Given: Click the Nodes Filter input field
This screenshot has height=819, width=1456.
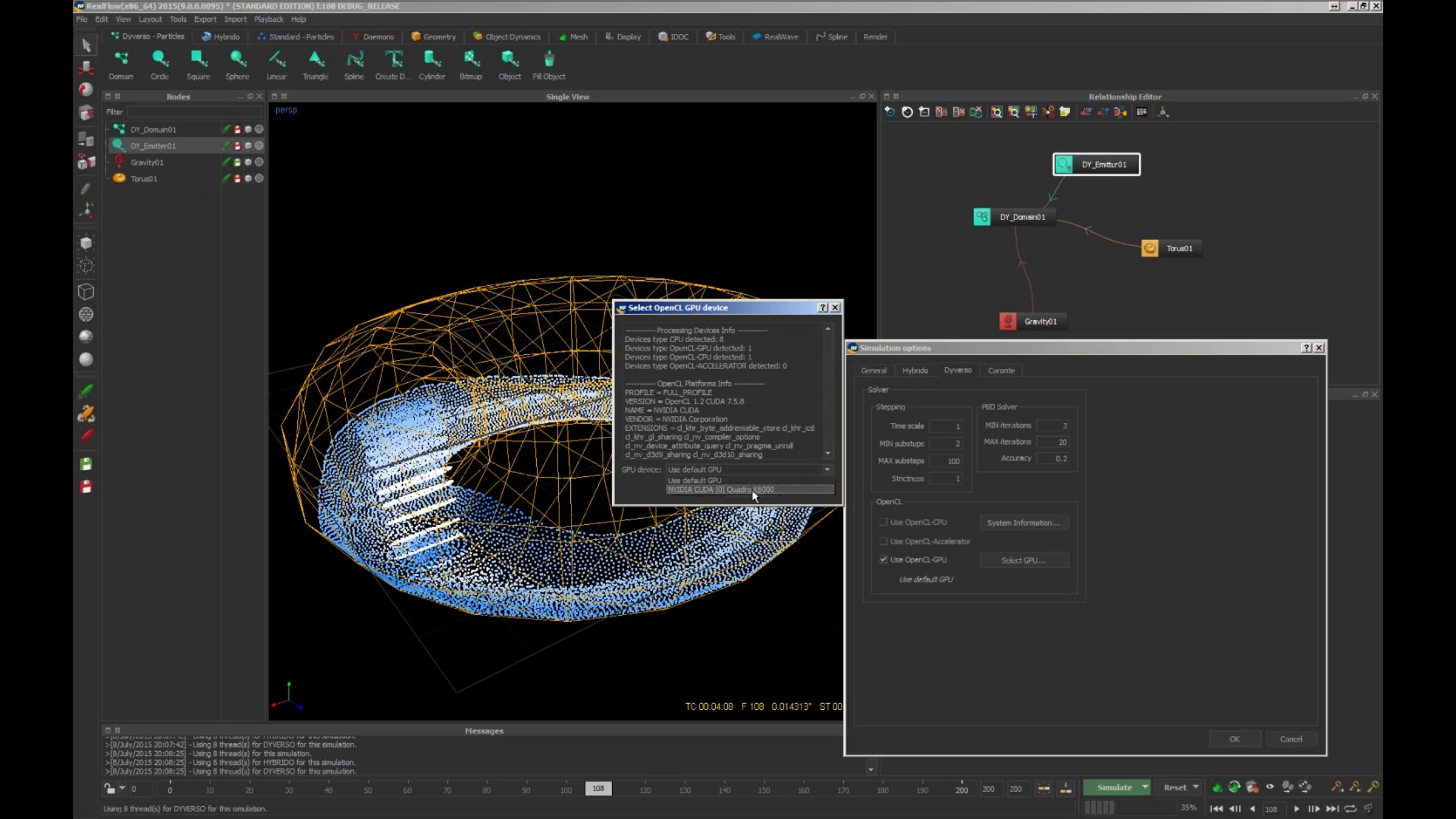Looking at the screenshot, I should tap(194, 112).
